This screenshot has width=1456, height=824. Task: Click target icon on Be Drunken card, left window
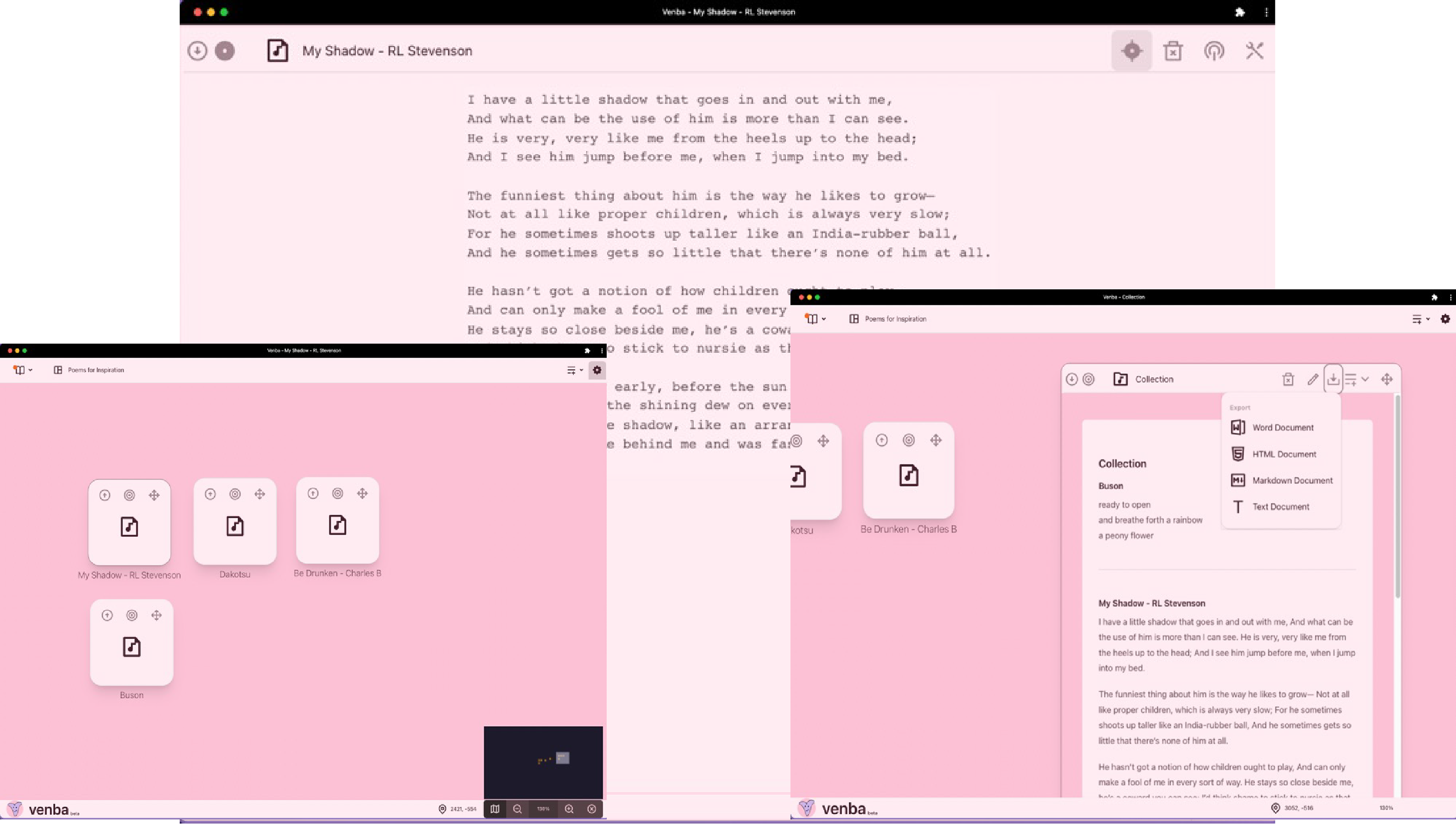[338, 494]
